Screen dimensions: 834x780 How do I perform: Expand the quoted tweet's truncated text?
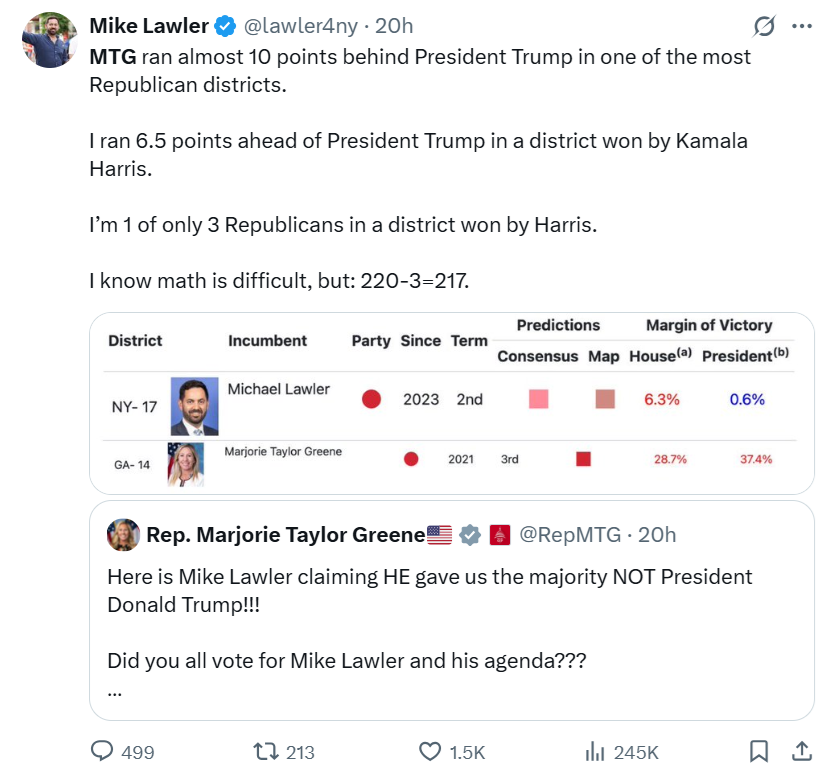point(114,691)
